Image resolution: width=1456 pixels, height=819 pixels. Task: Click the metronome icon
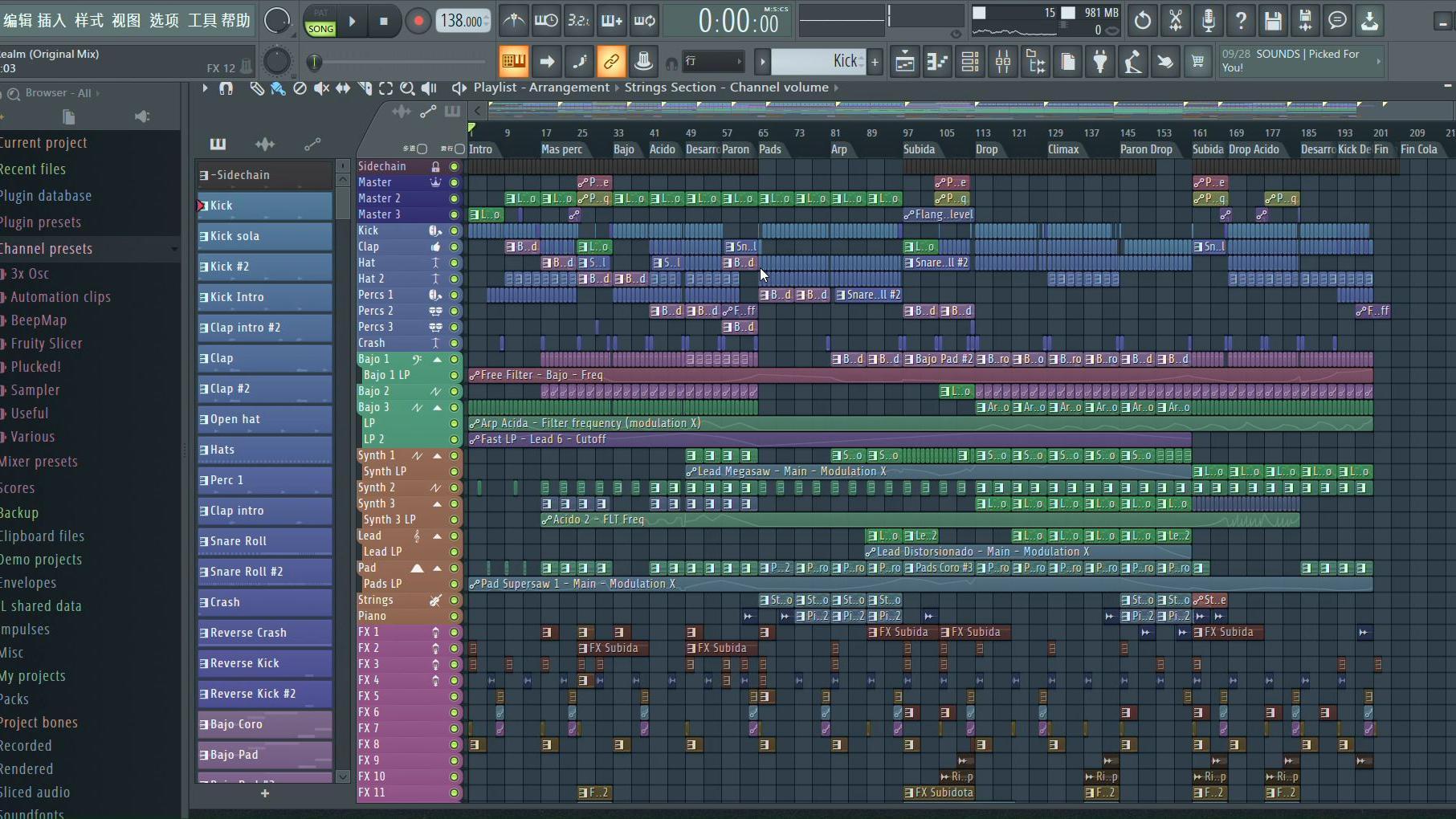click(x=514, y=22)
